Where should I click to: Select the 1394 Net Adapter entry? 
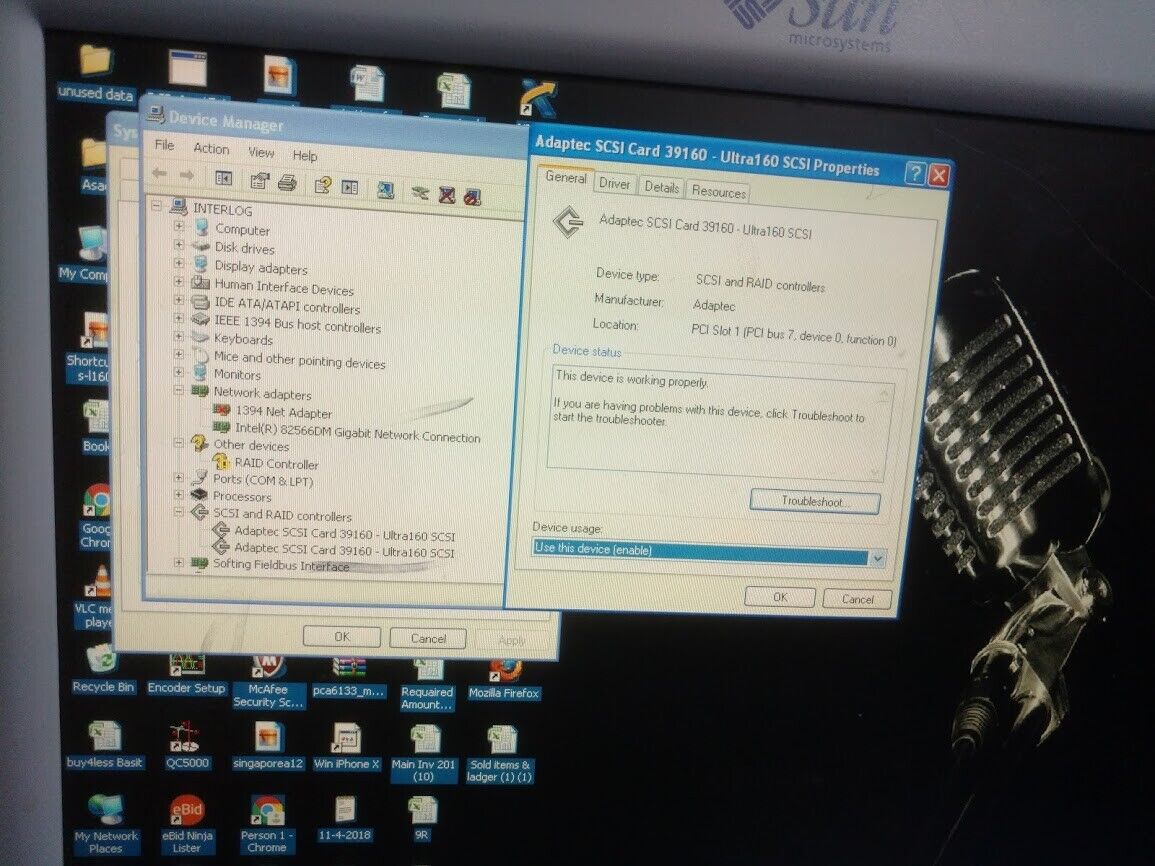point(284,413)
